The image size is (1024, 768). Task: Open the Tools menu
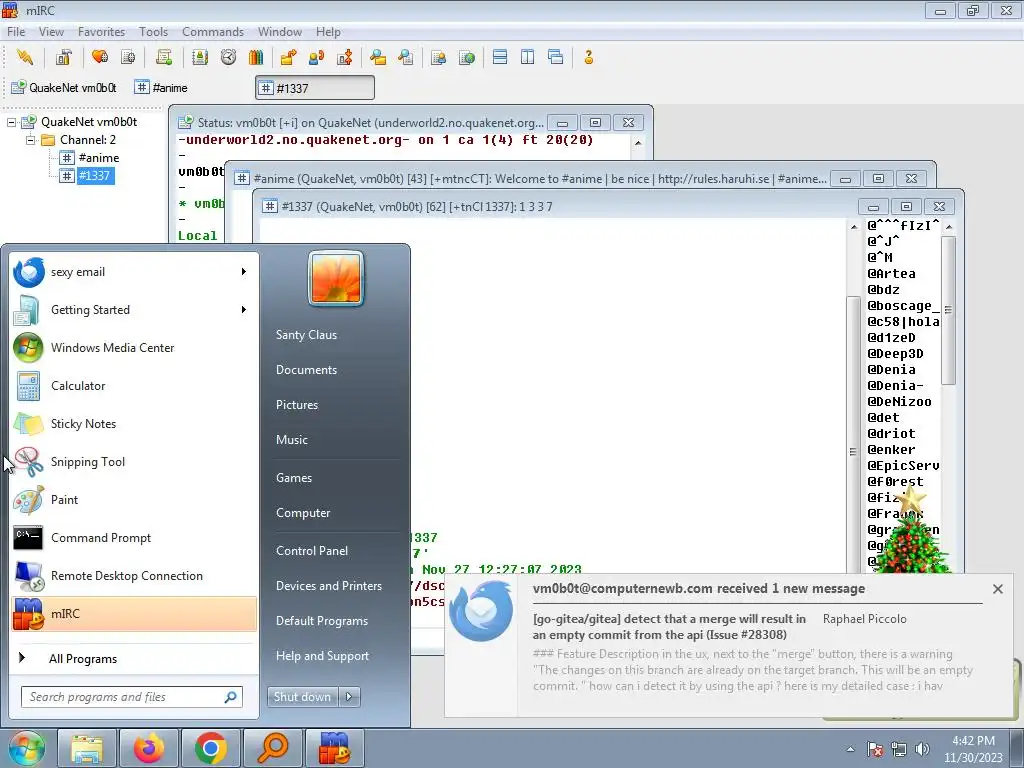[153, 31]
